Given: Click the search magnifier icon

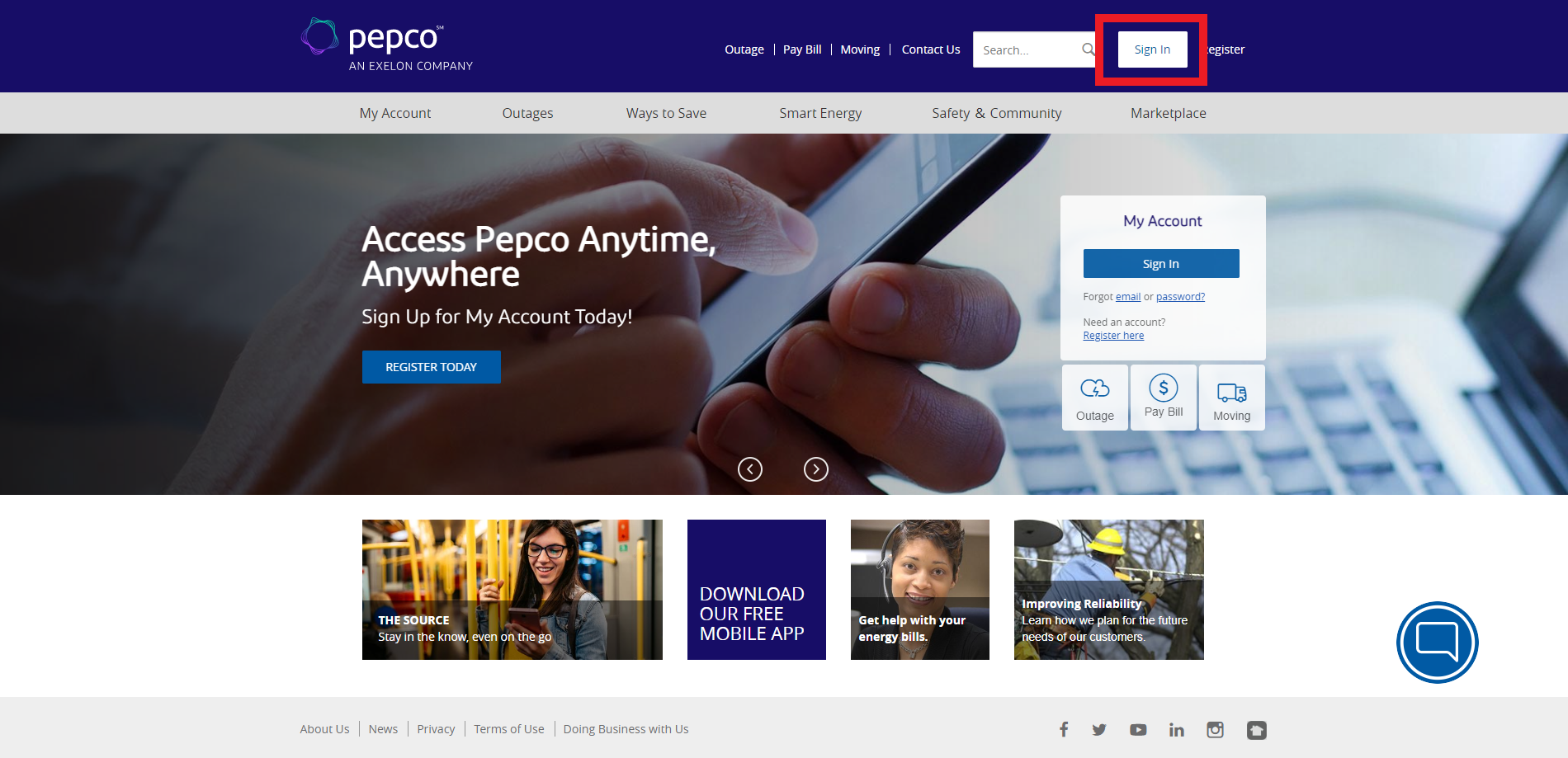Looking at the screenshot, I should 1089,49.
